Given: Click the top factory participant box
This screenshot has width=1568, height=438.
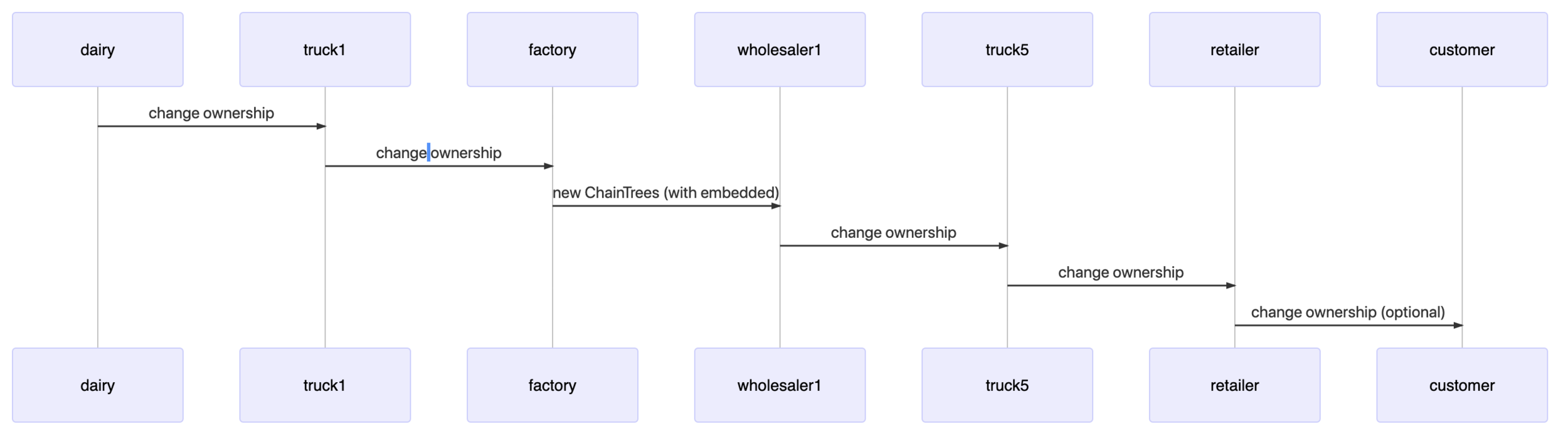Looking at the screenshot, I should (x=553, y=50).
